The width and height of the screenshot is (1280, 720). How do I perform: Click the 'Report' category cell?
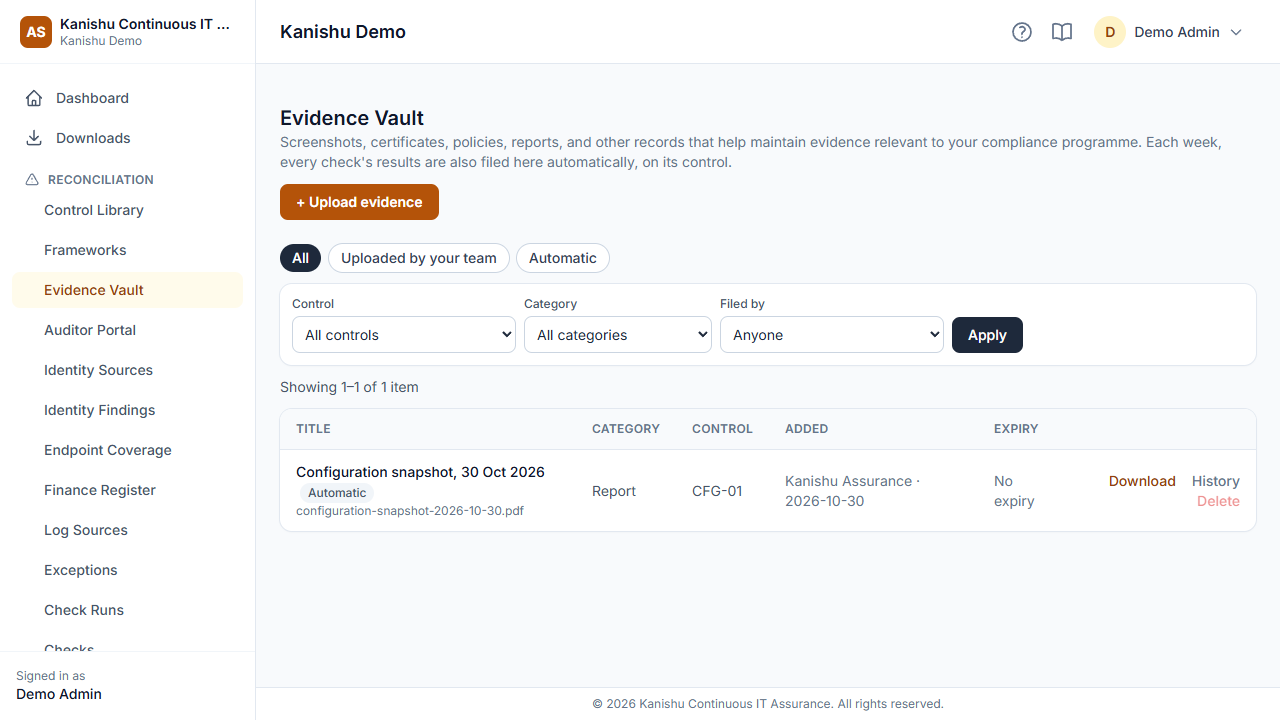coord(614,491)
